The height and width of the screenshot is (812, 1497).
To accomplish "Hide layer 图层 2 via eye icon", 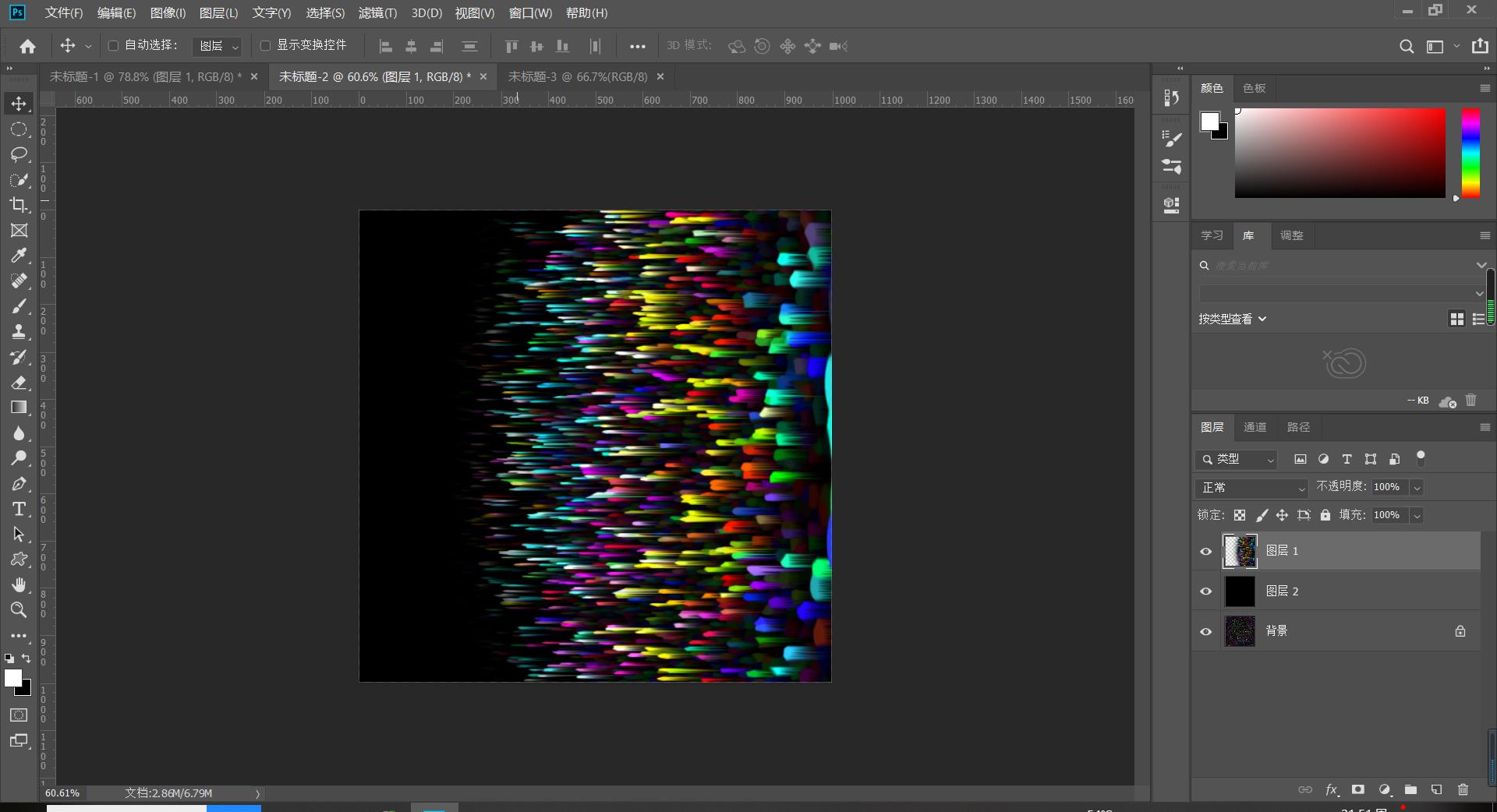I will (x=1206, y=591).
